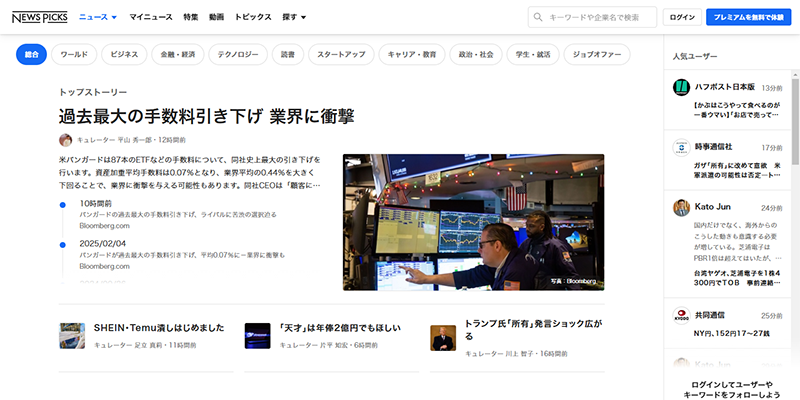
Task: Click the NewsPicks logo
Action: coord(38,17)
